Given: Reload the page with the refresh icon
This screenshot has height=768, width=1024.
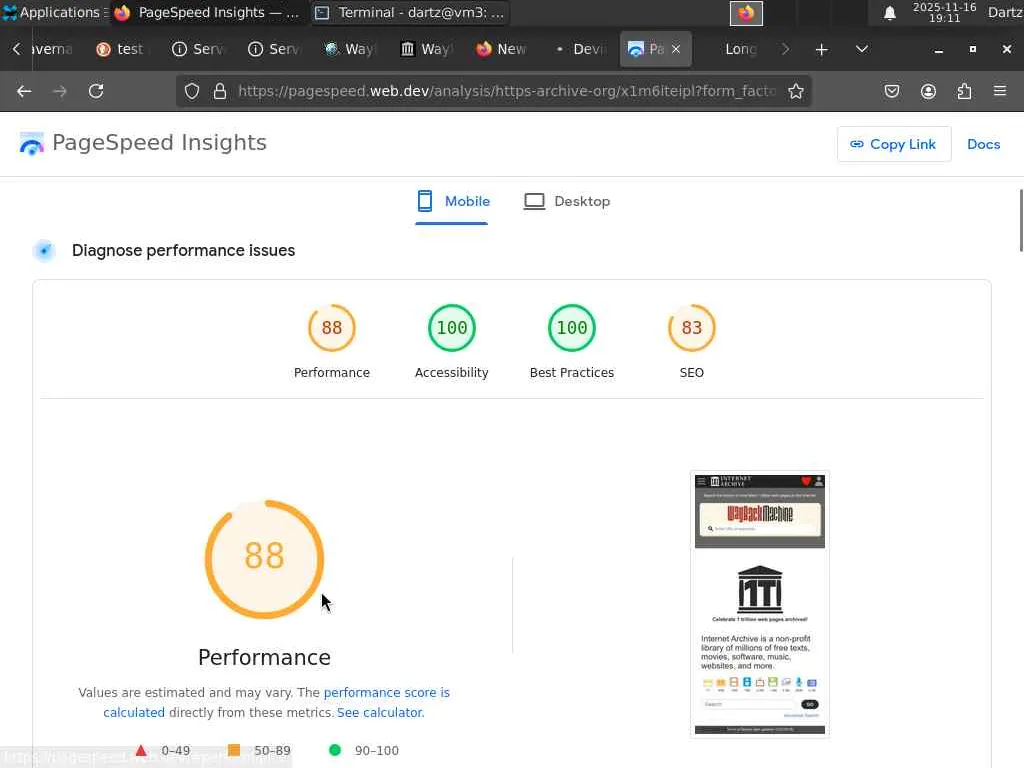Looking at the screenshot, I should [x=96, y=91].
